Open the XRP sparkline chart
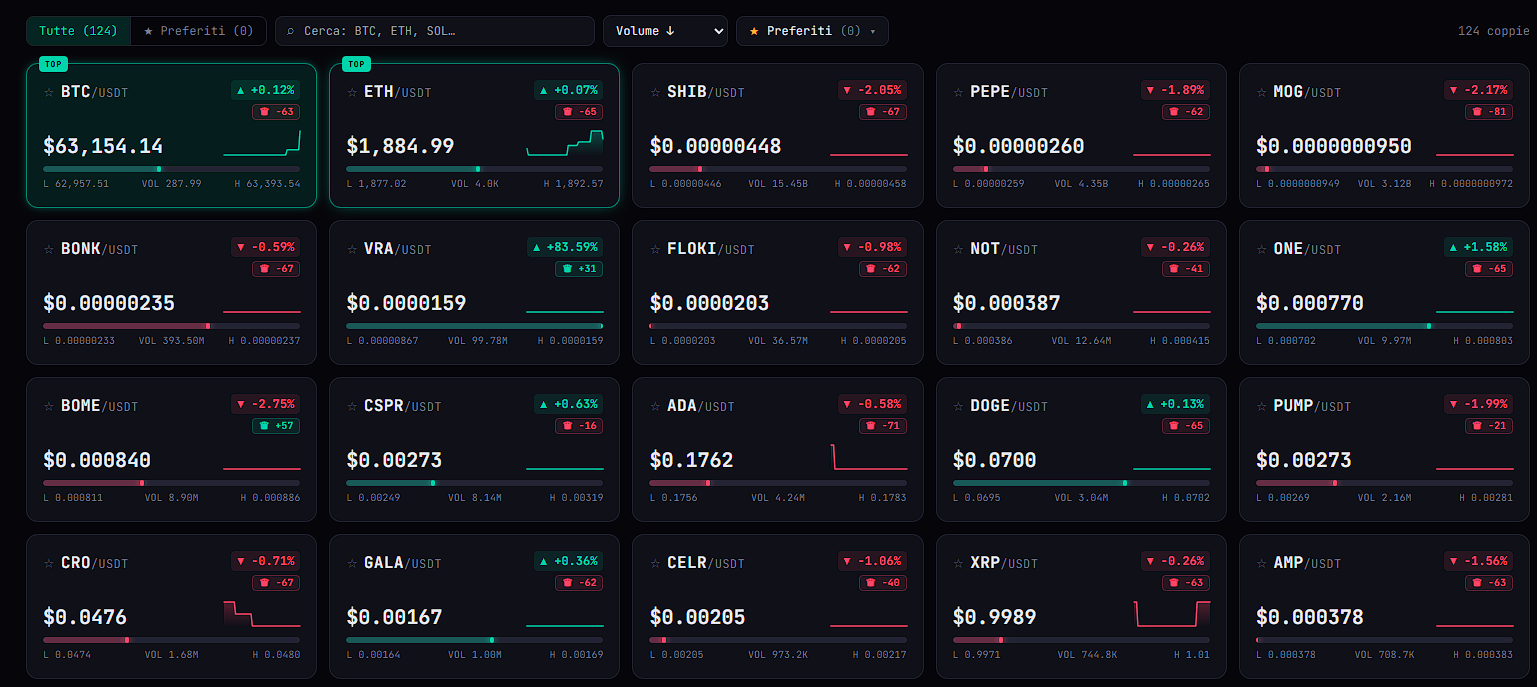The height and width of the screenshot is (687, 1537). point(1172,614)
